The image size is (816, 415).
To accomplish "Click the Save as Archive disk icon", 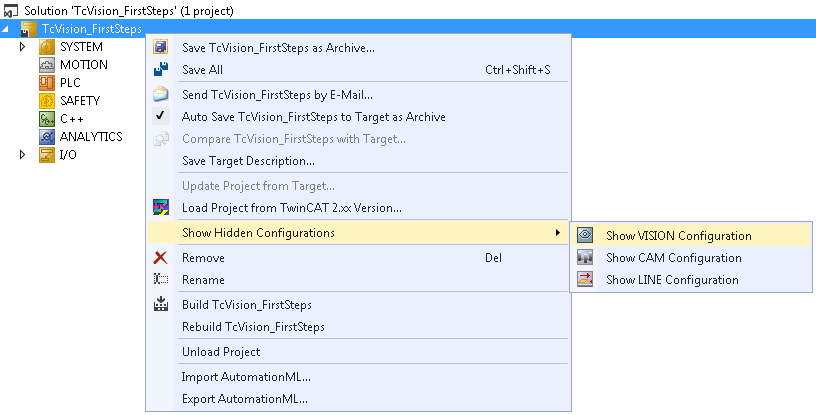I will tap(161, 47).
